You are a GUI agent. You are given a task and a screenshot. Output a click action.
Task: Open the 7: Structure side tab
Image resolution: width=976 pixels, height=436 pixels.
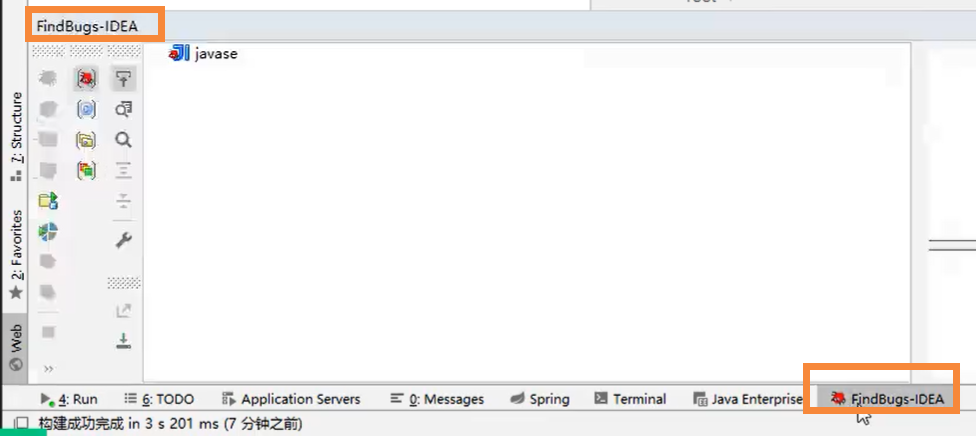[17, 136]
